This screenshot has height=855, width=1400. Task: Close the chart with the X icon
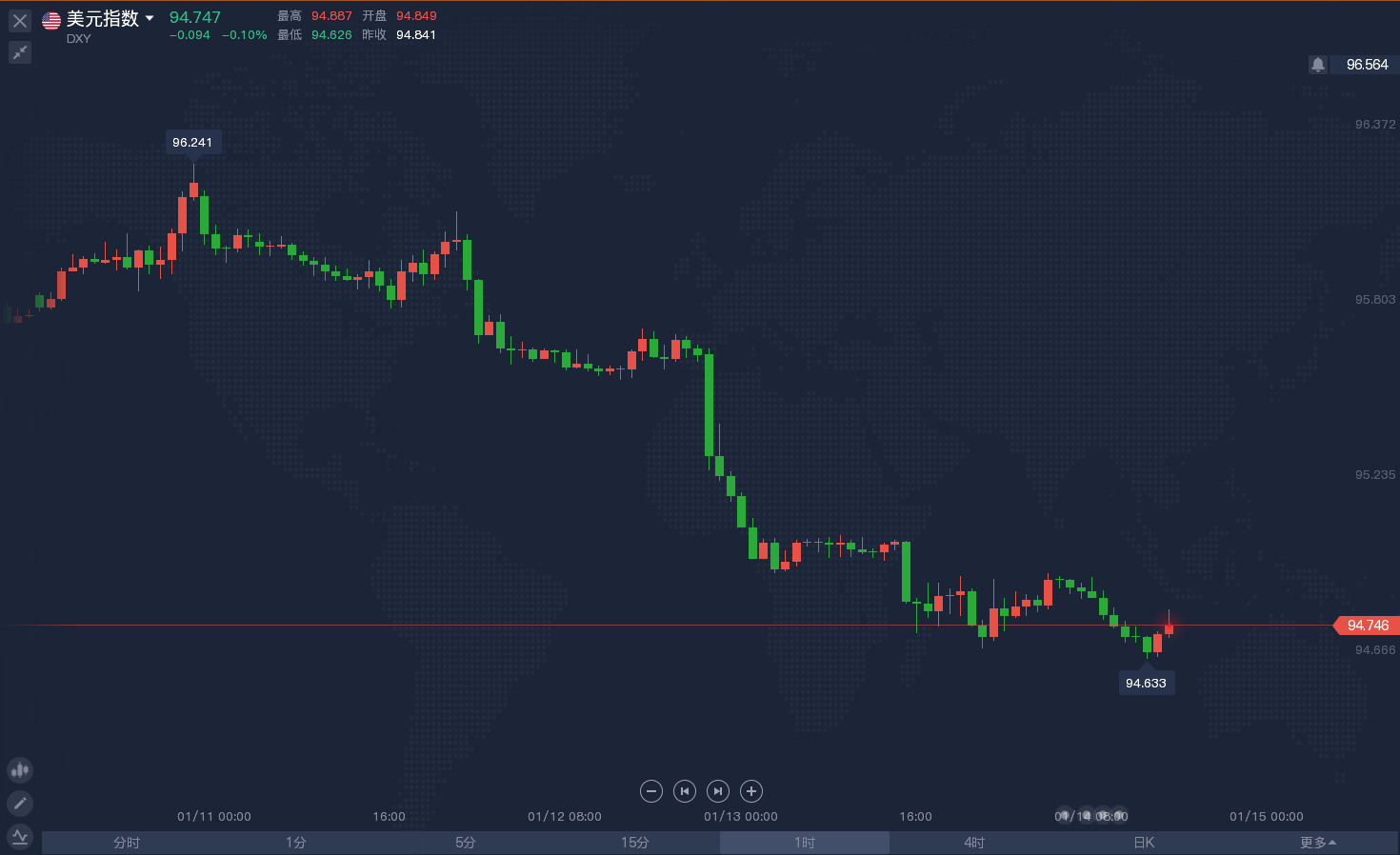20,20
